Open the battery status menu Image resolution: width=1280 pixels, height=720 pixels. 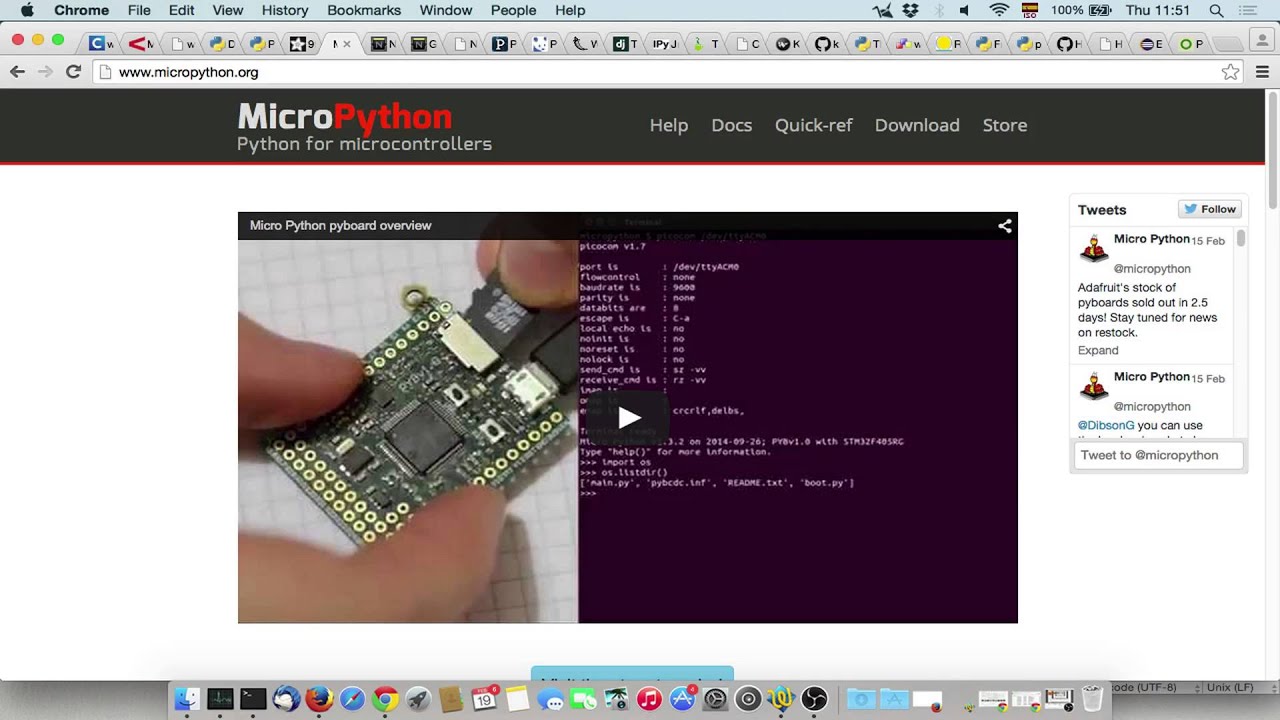(1100, 10)
